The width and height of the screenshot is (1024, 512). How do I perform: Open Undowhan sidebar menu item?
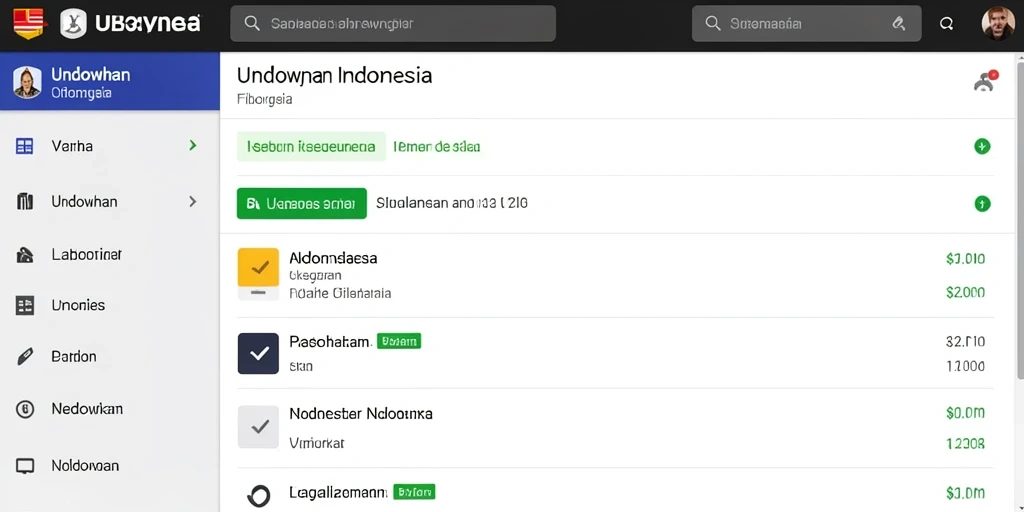click(x=110, y=202)
